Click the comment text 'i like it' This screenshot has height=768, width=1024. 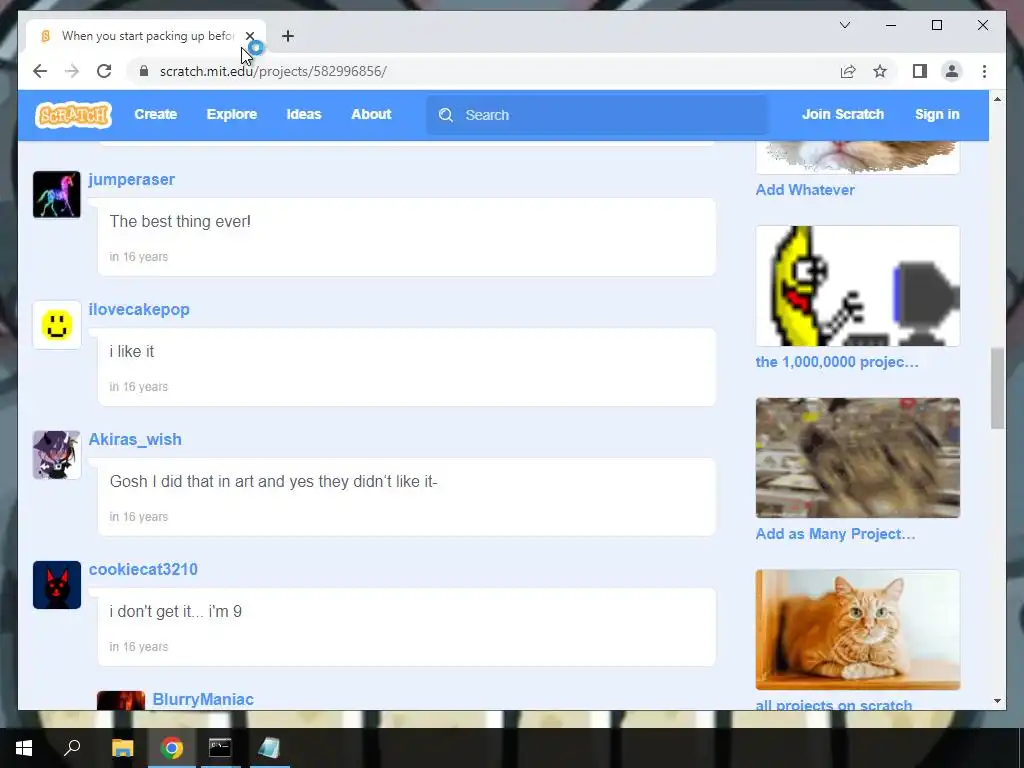132,351
